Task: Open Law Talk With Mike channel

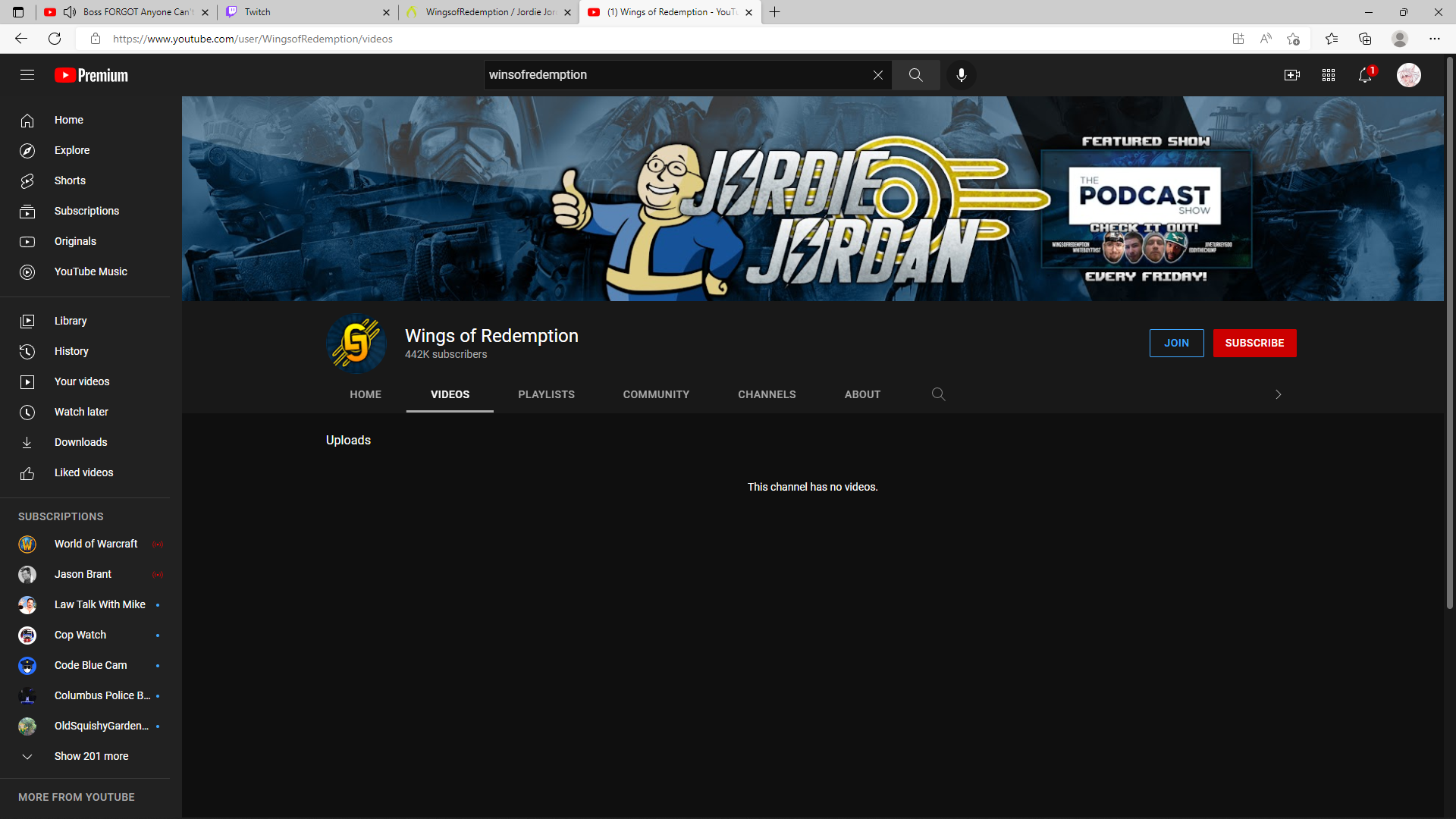Action: click(85, 604)
